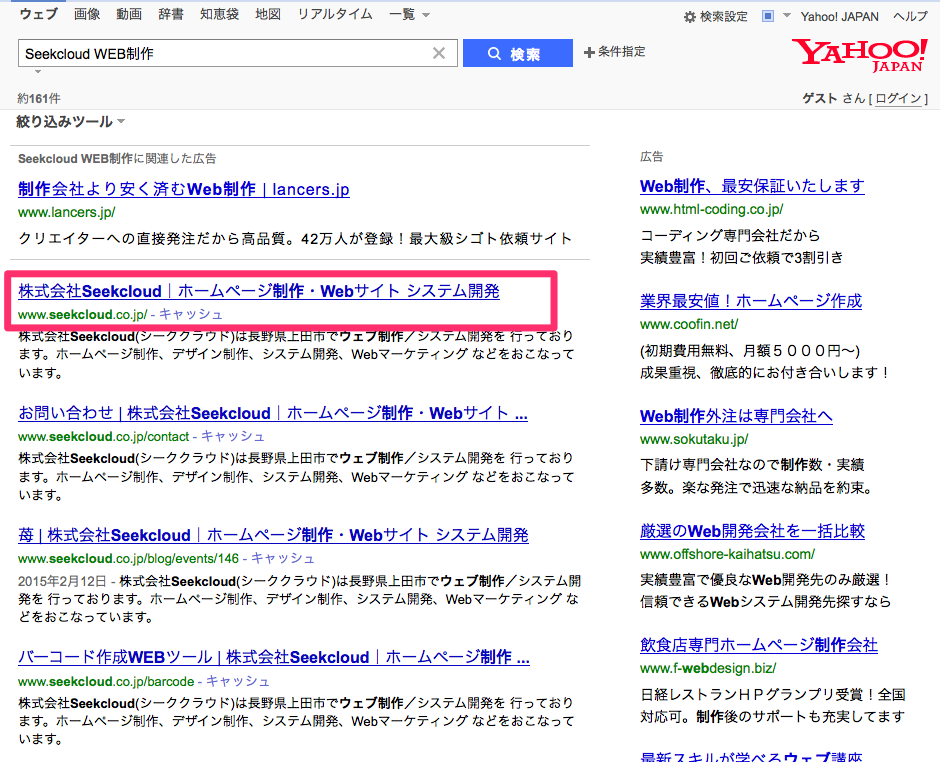Switch to the 辞書 dictionary tab
Screen dimensions: 940x762
pos(171,14)
